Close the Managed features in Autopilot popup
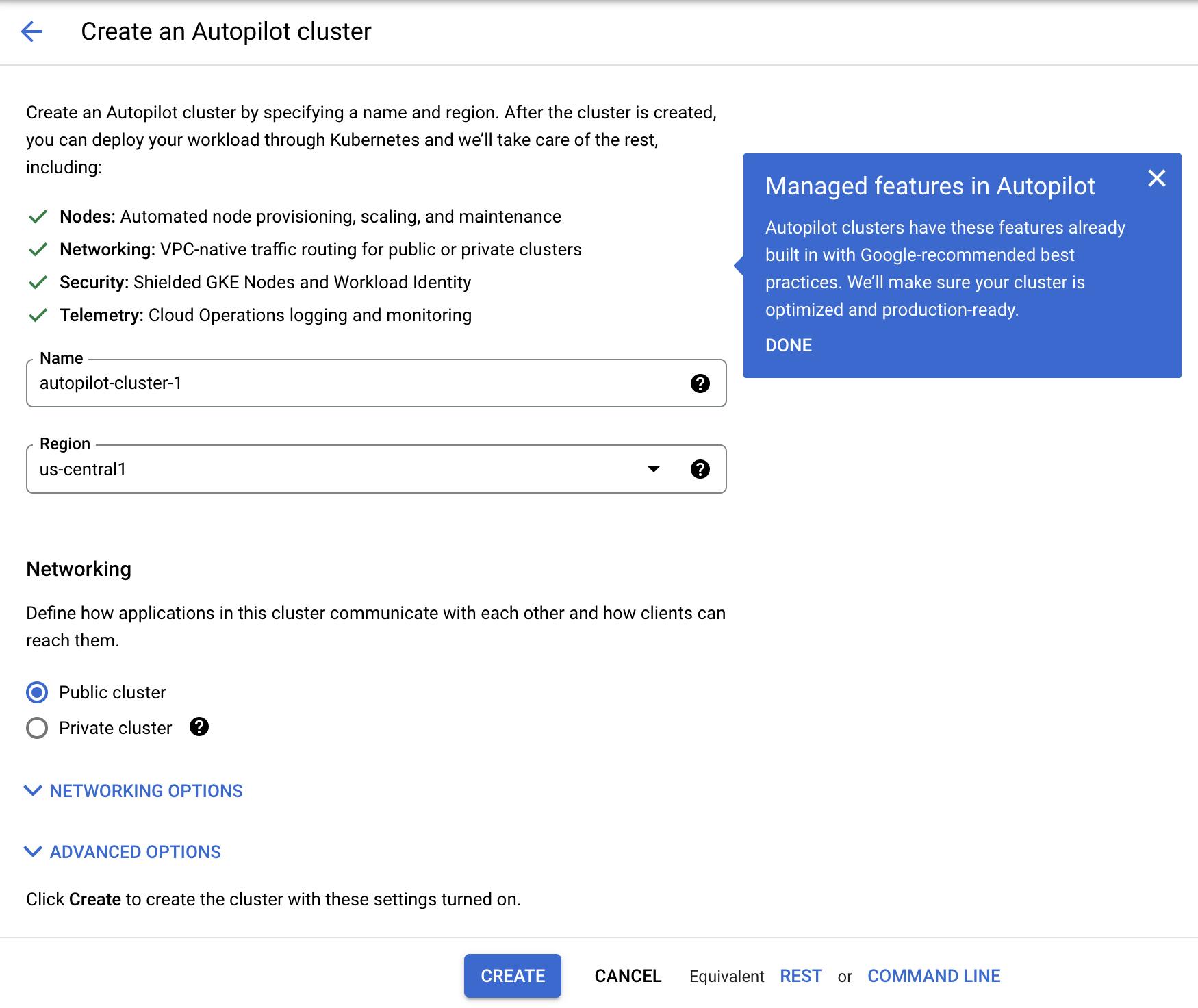This screenshot has width=1198, height=1008. (x=1156, y=179)
